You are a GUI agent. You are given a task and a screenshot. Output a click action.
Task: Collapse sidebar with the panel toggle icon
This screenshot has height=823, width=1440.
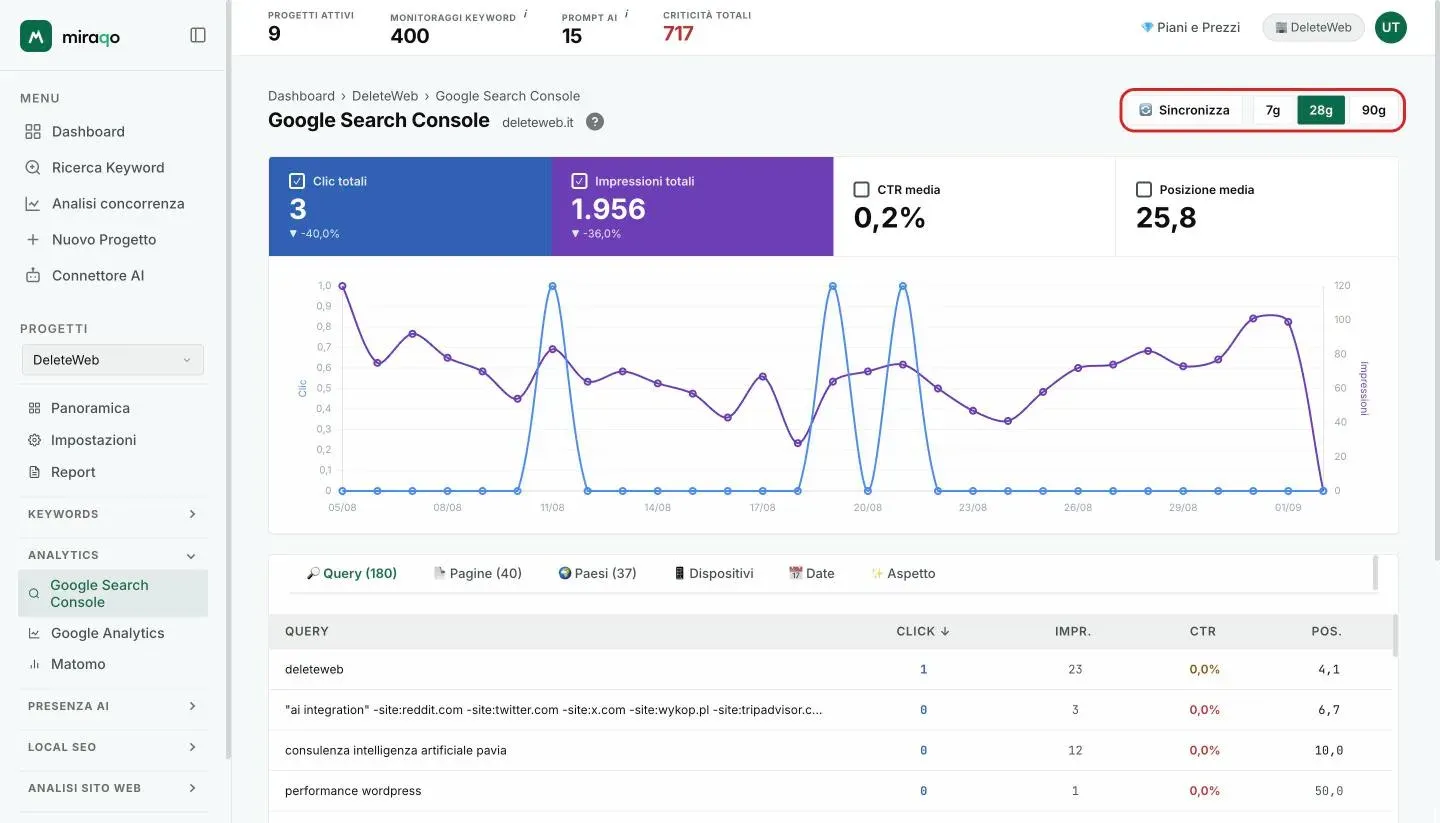click(x=198, y=35)
